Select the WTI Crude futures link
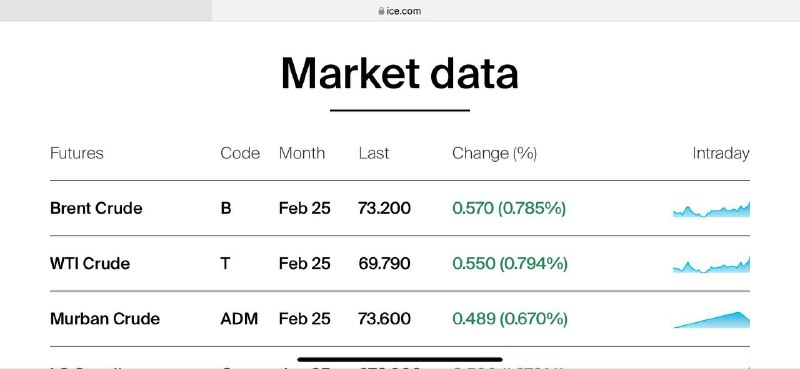This screenshot has width=800, height=369. 90,263
